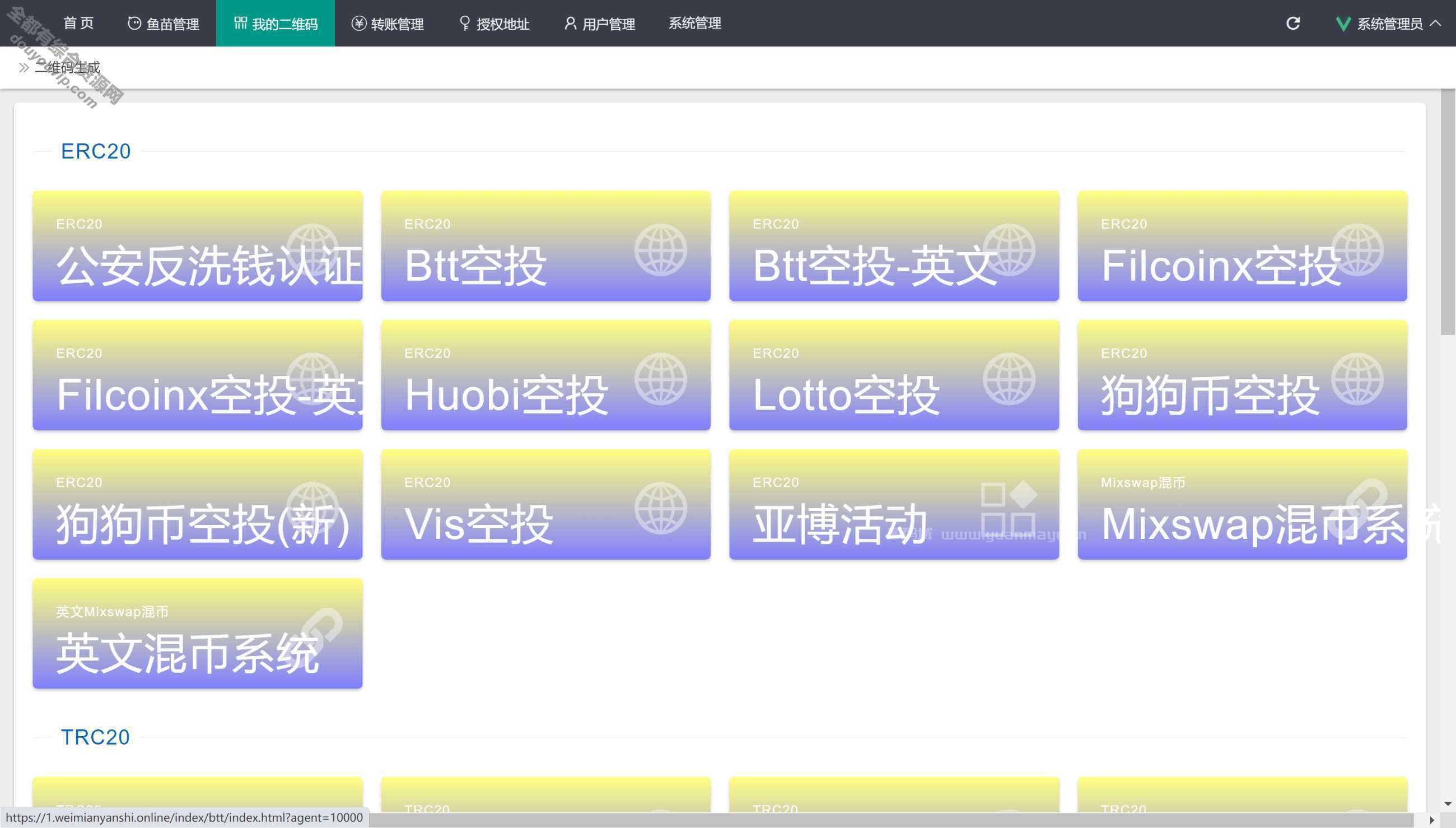Open the 系统管理 tab
The width and height of the screenshot is (1456, 828).
click(694, 23)
